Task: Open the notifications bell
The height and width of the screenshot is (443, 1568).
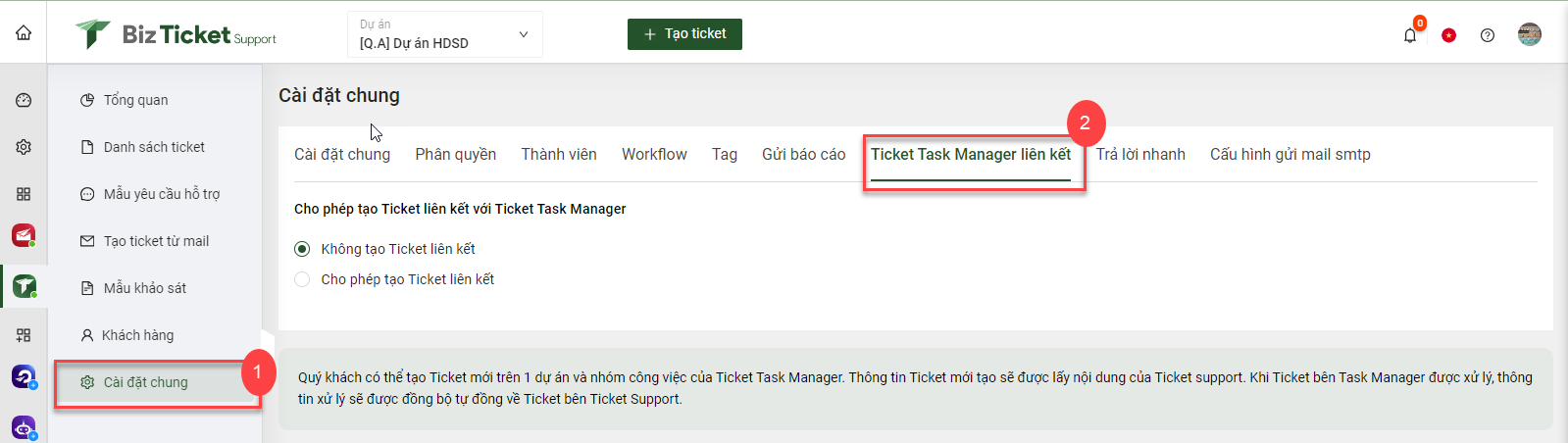Action: point(1410,35)
